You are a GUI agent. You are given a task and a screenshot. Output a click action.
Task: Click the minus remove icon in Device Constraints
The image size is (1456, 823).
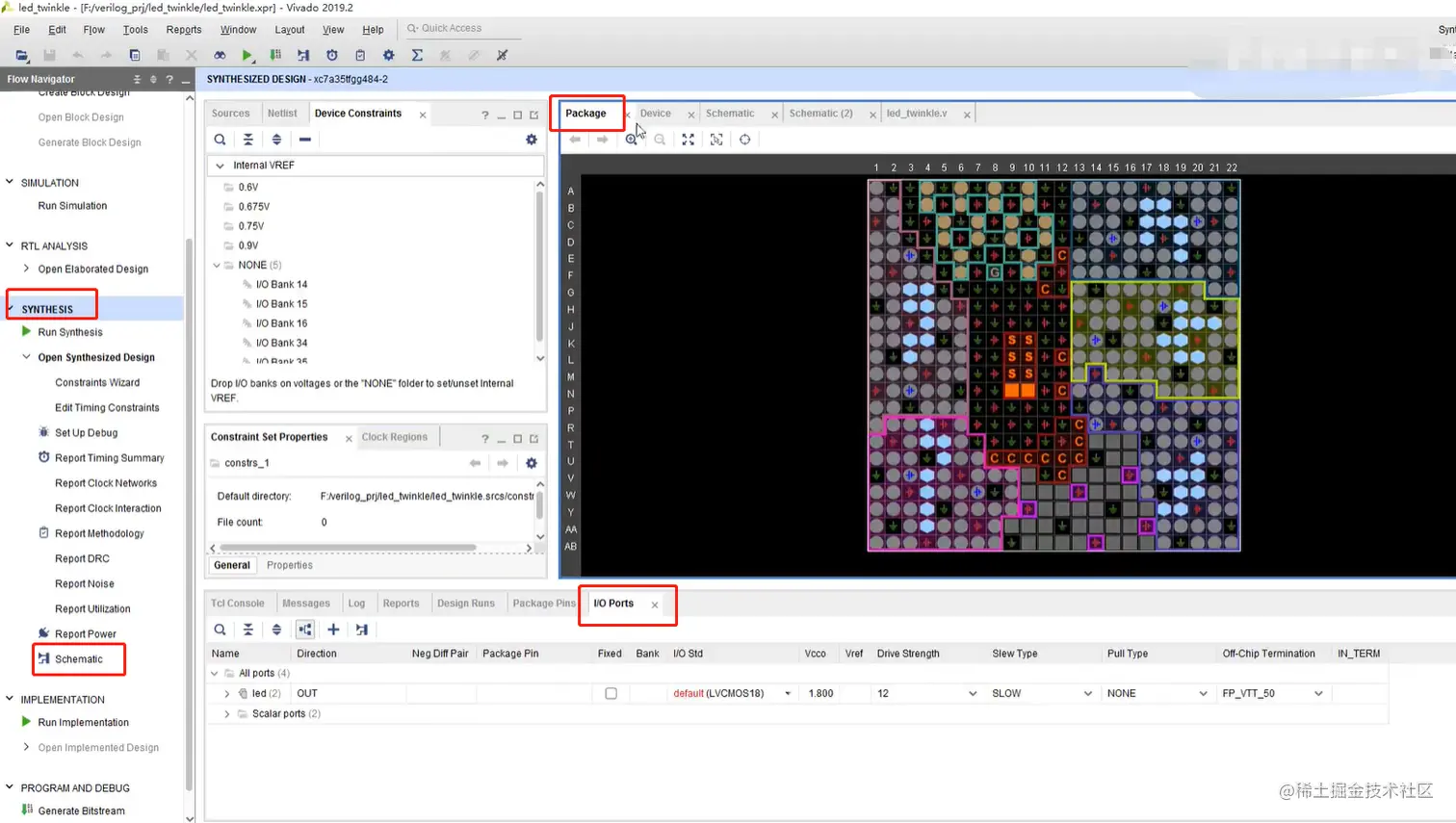click(304, 140)
